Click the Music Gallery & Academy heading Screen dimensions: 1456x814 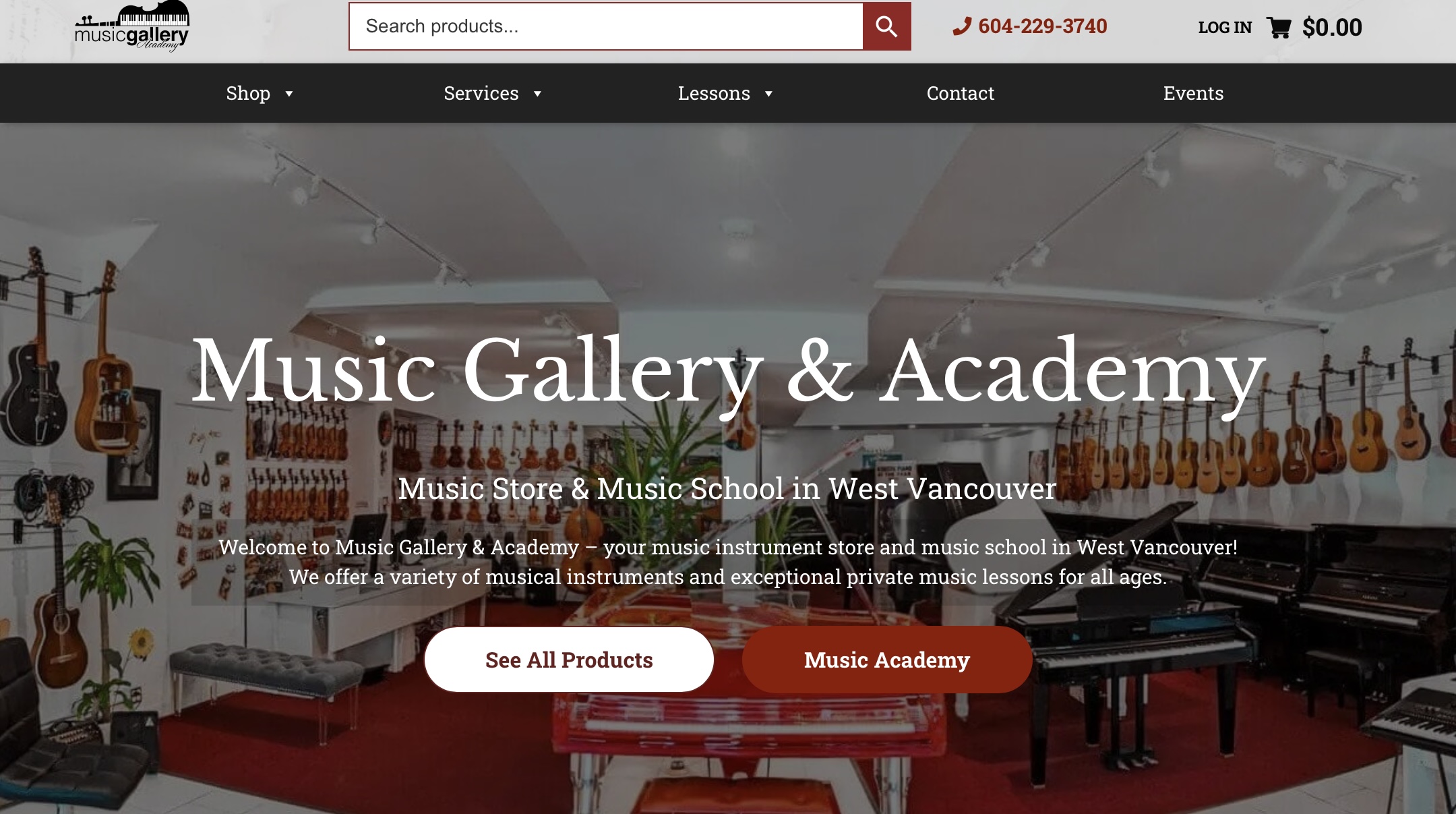point(729,372)
